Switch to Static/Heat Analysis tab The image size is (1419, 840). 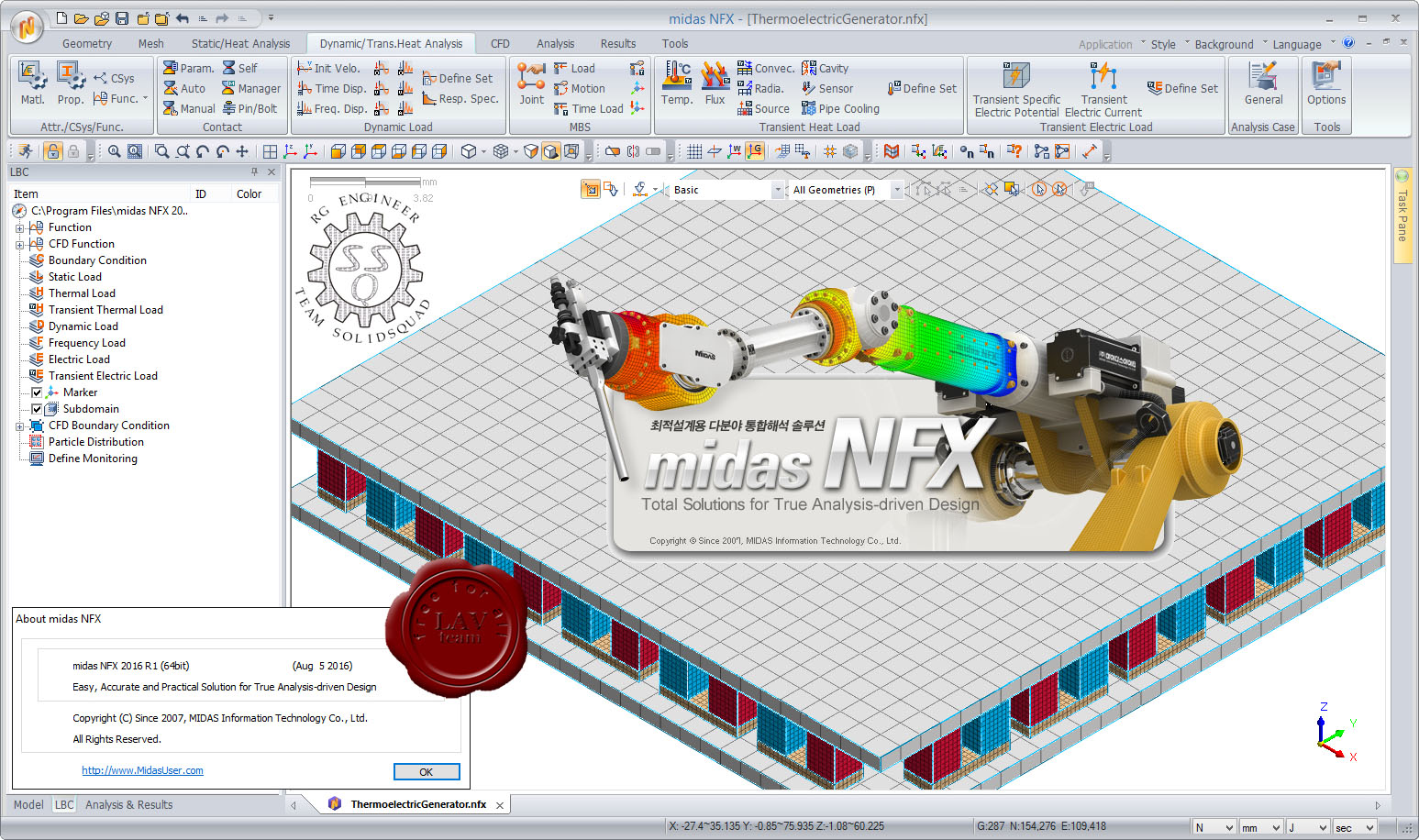pyautogui.click(x=240, y=43)
